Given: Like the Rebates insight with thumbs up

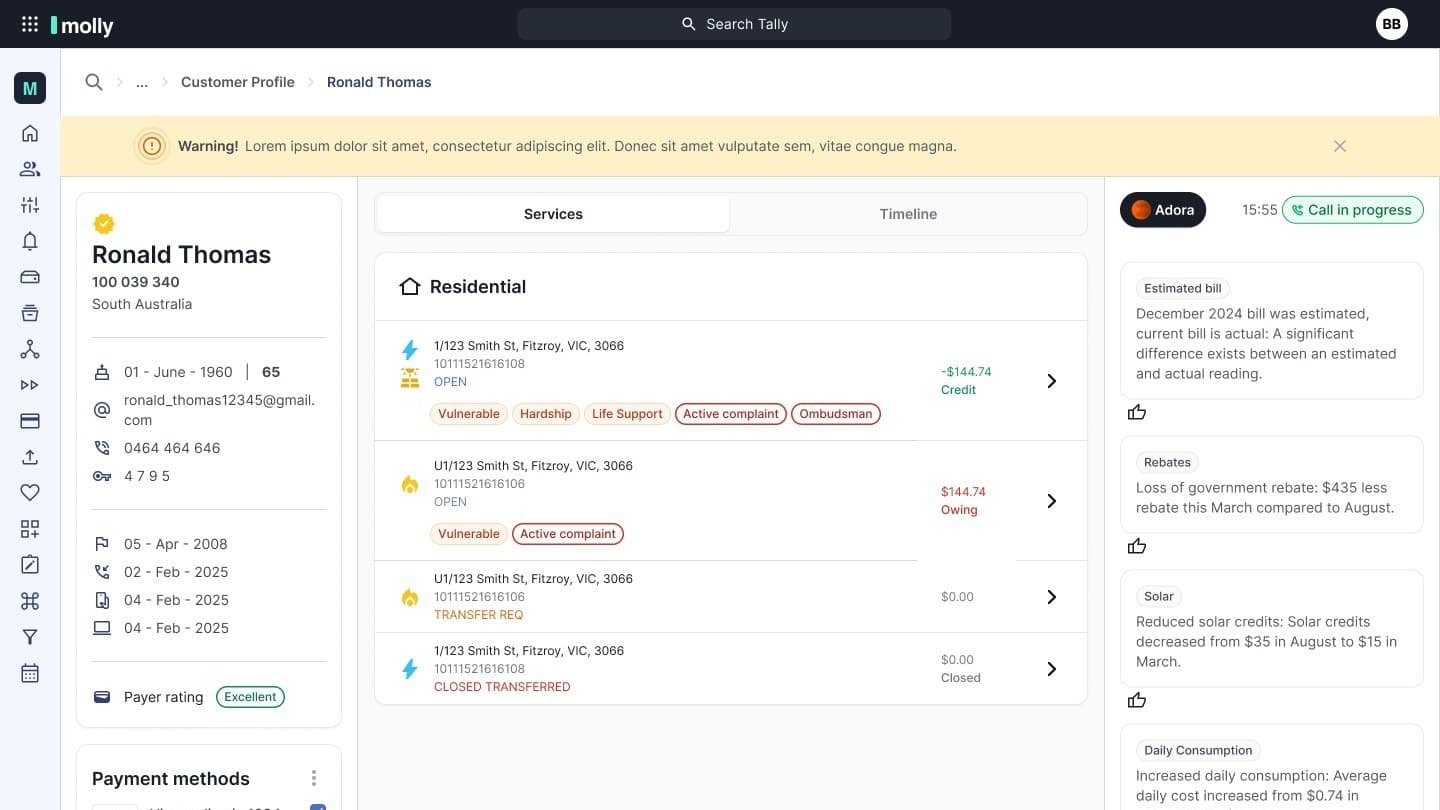Looking at the screenshot, I should pos(1137,546).
